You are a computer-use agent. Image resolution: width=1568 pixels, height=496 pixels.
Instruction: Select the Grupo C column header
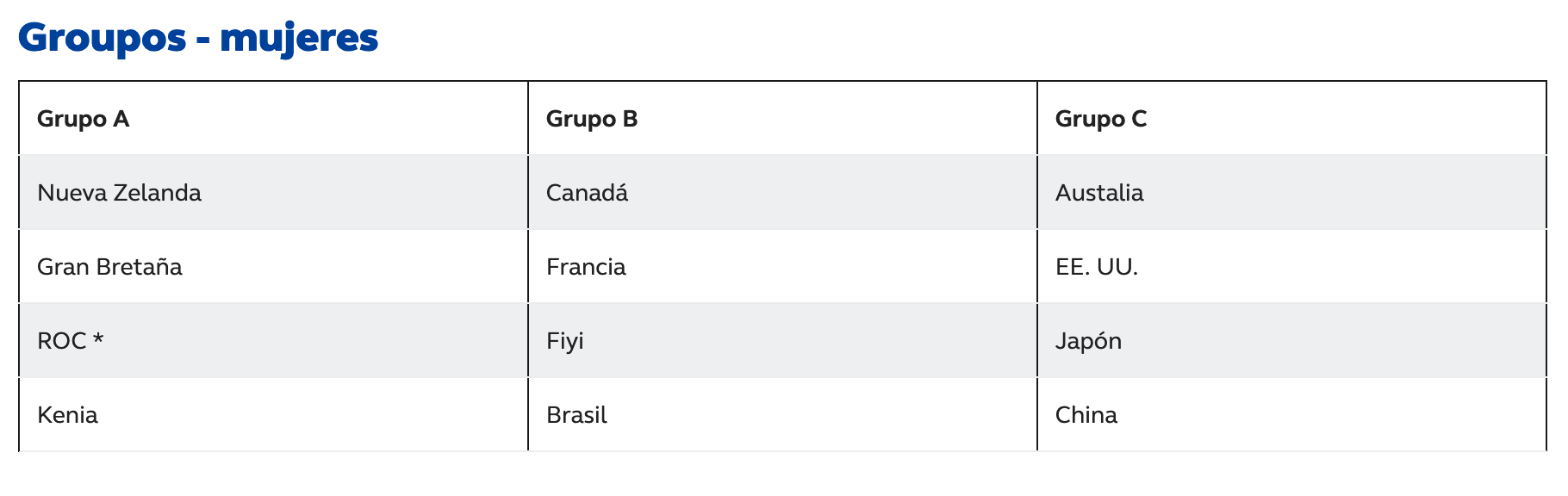(x=1101, y=119)
